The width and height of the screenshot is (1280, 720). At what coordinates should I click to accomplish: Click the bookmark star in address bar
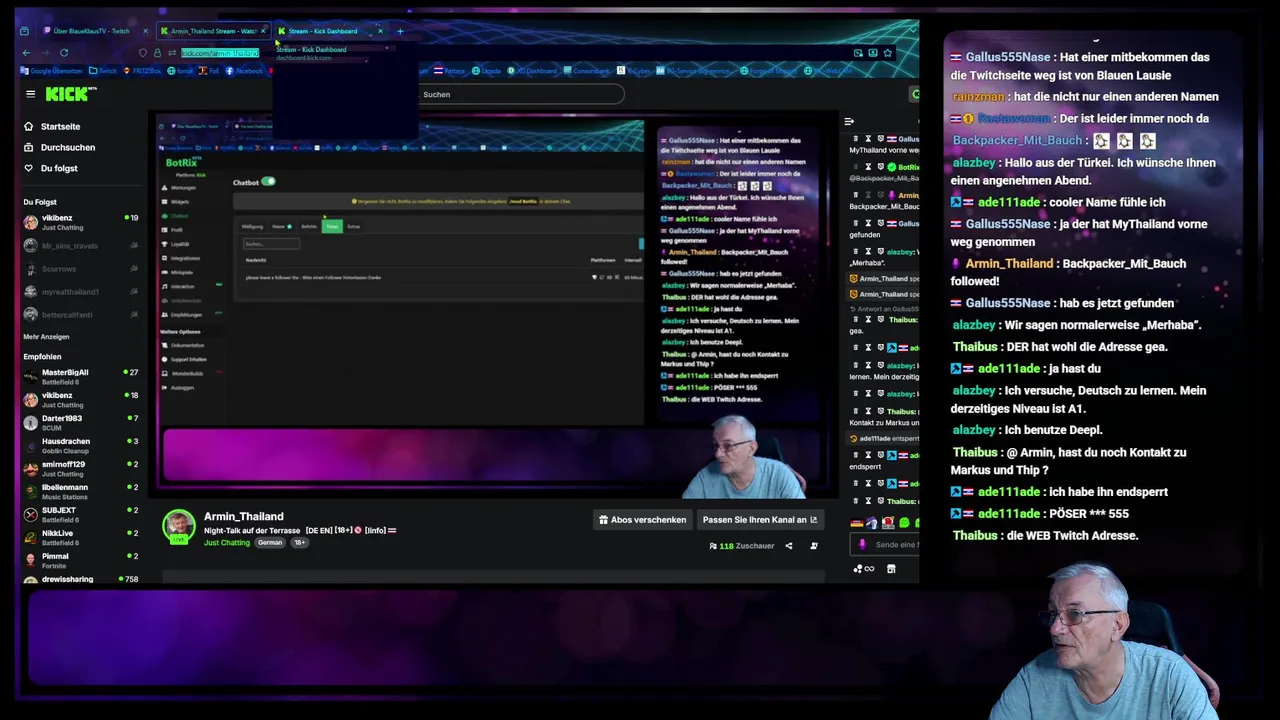point(887,53)
